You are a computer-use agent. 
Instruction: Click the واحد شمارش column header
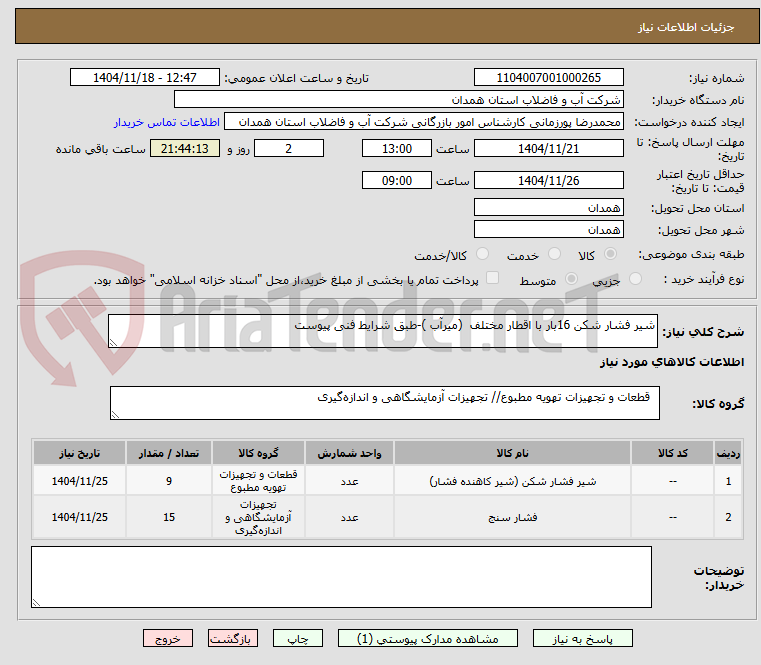(349, 453)
